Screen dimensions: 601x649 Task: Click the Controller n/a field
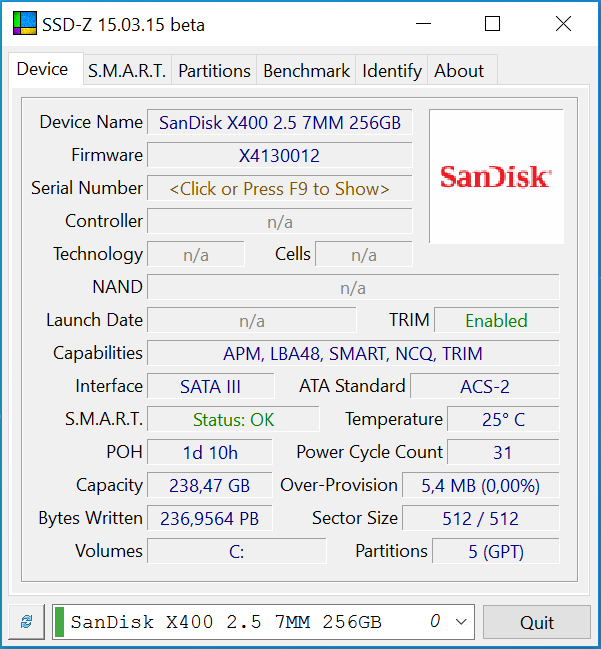pyautogui.click(x=280, y=221)
